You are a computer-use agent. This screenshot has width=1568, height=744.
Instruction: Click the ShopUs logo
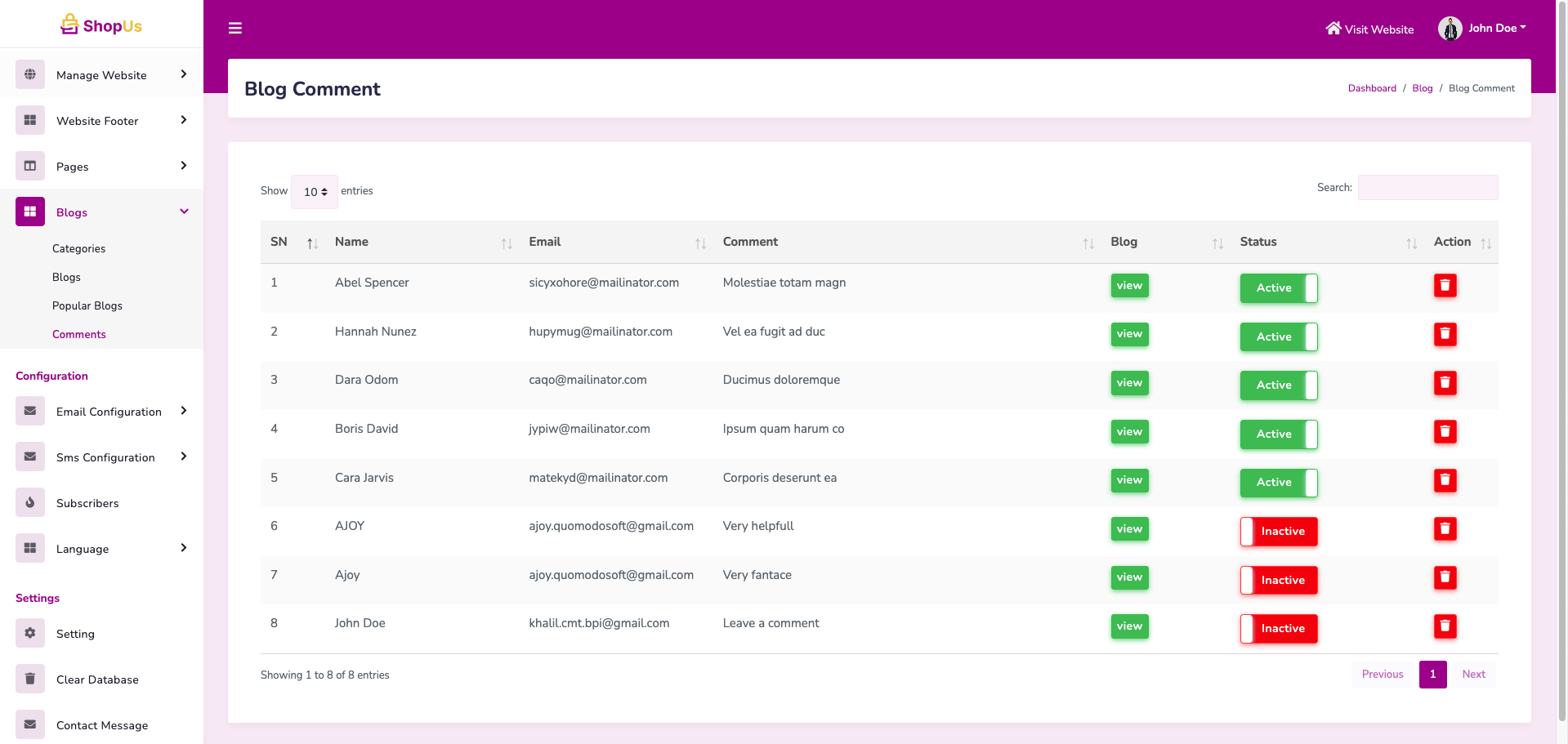tap(101, 25)
